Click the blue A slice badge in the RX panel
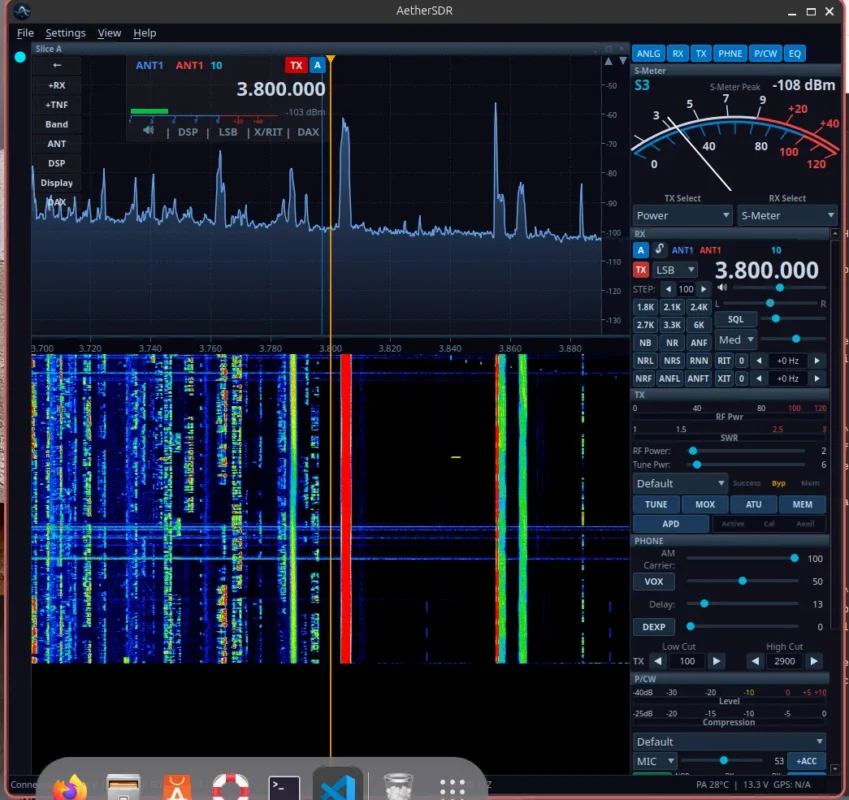849x800 pixels. (x=641, y=250)
